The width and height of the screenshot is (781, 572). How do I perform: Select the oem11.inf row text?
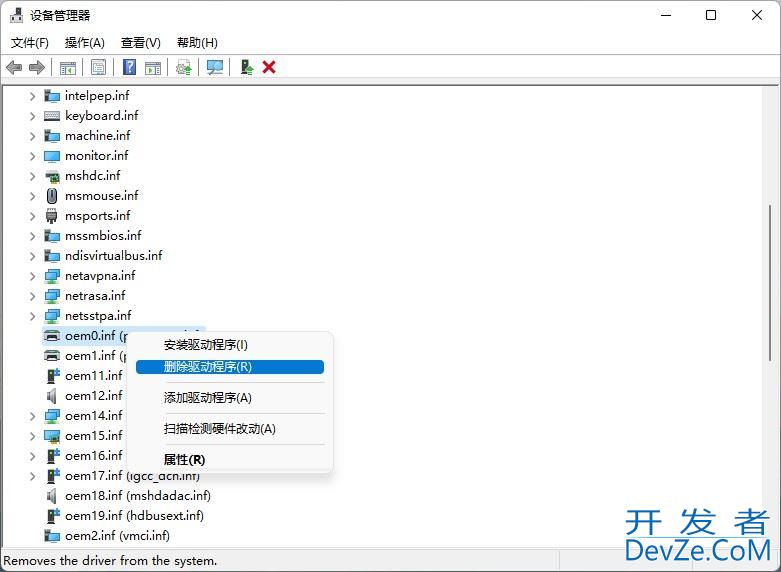[x=94, y=376]
